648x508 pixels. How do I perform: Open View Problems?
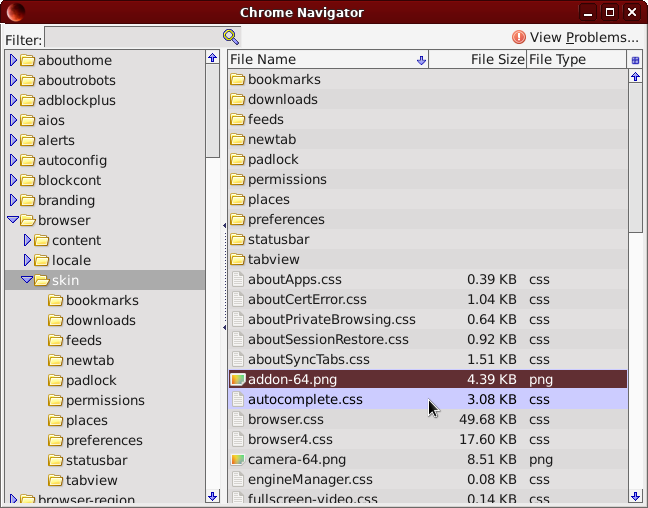[575, 37]
